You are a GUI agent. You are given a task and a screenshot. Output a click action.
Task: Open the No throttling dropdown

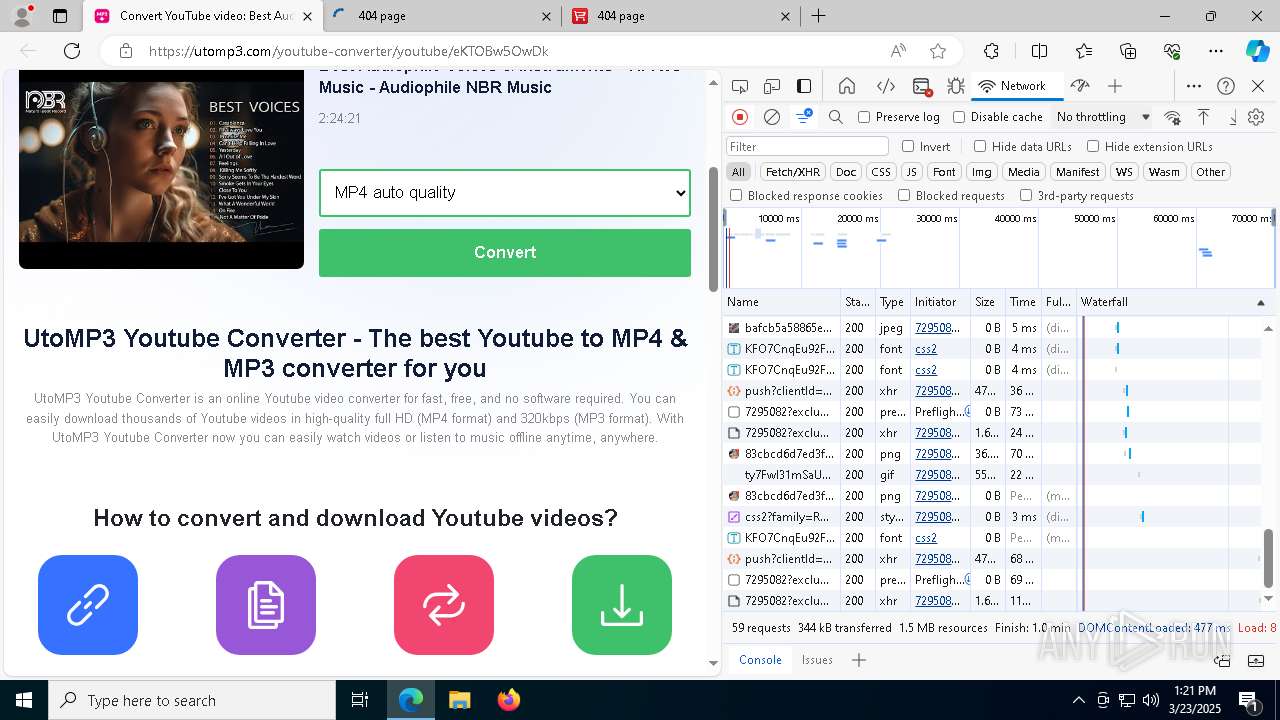1103,117
